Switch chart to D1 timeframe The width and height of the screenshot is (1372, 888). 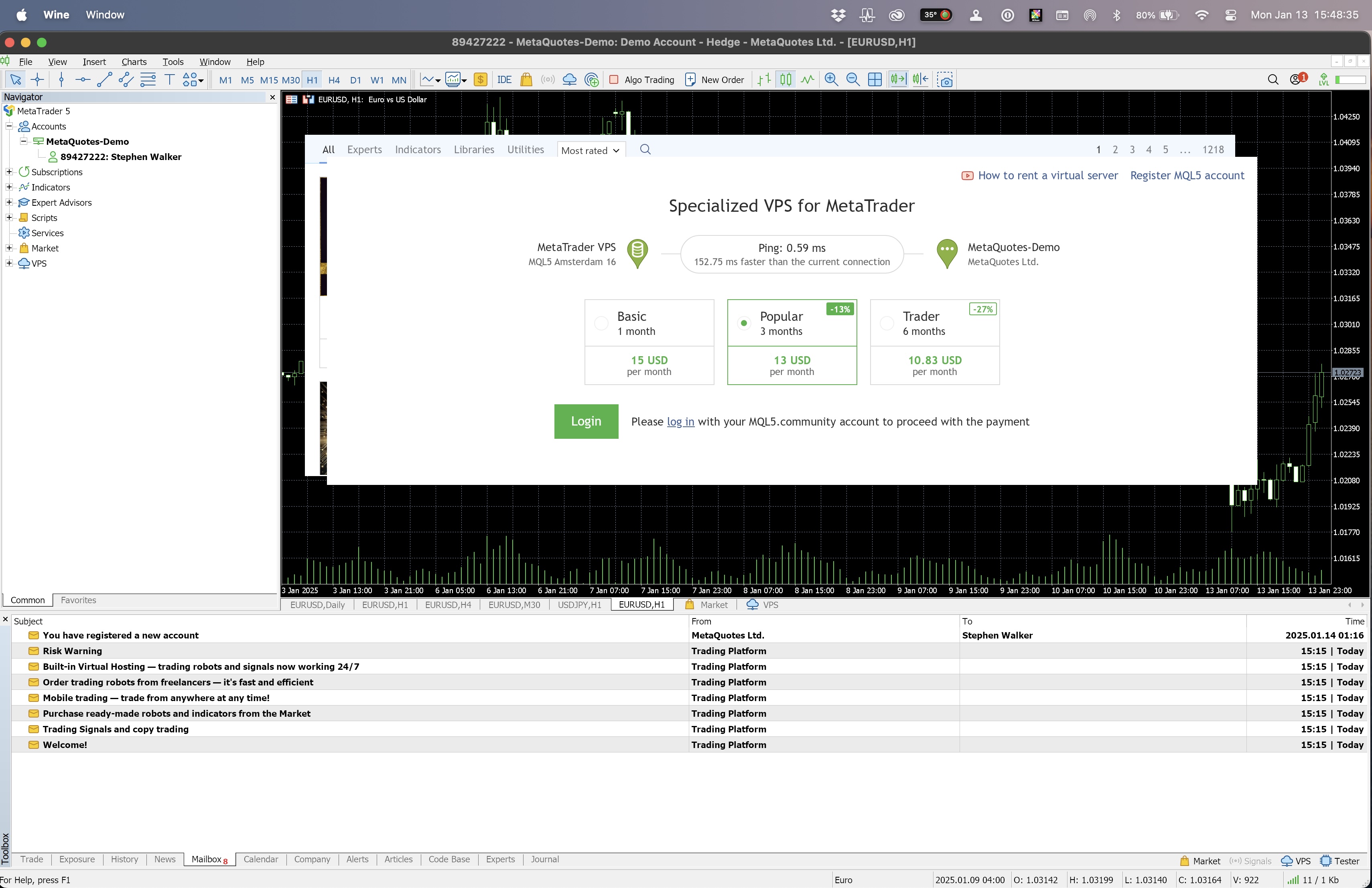coord(356,80)
